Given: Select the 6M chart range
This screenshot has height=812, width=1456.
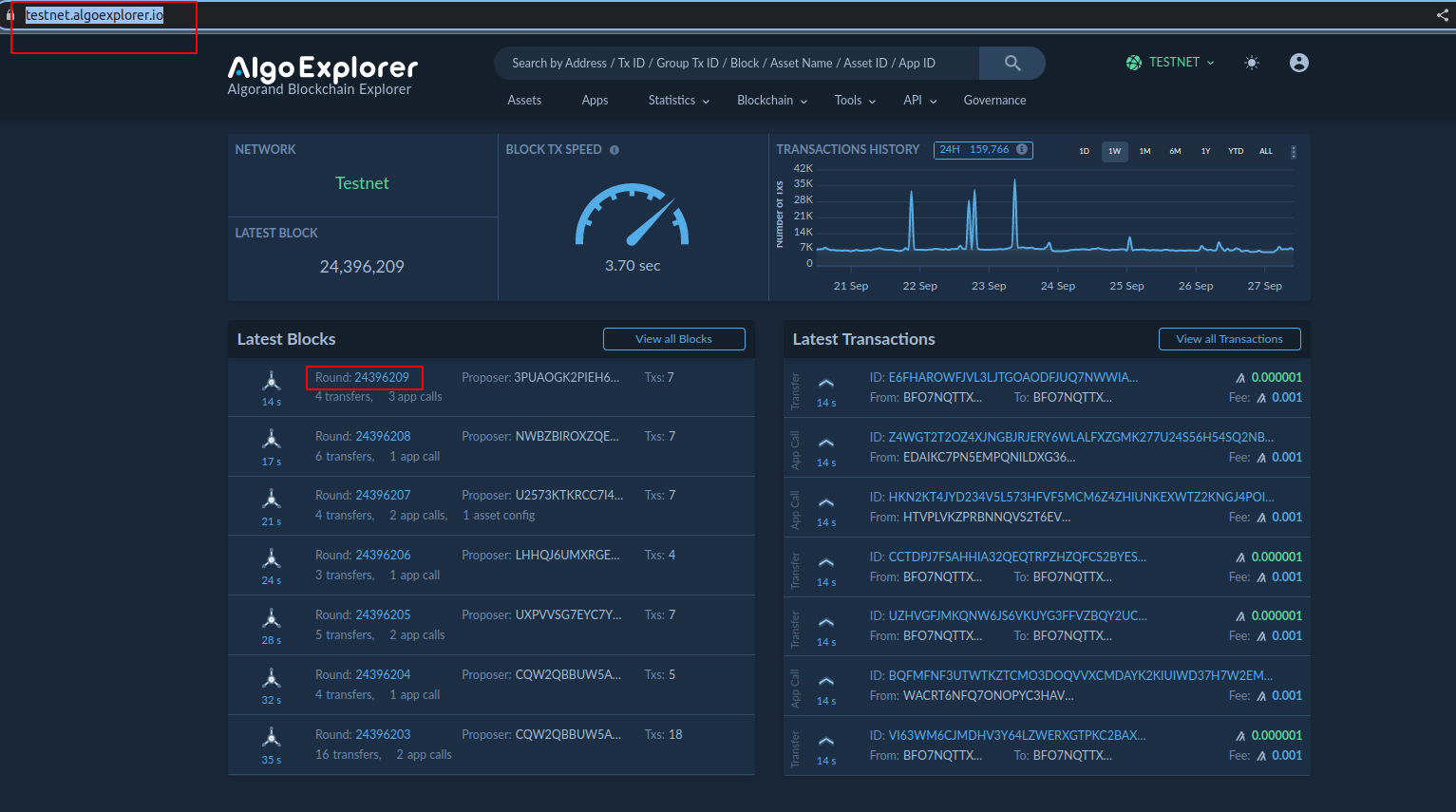Looking at the screenshot, I should [1176, 152].
